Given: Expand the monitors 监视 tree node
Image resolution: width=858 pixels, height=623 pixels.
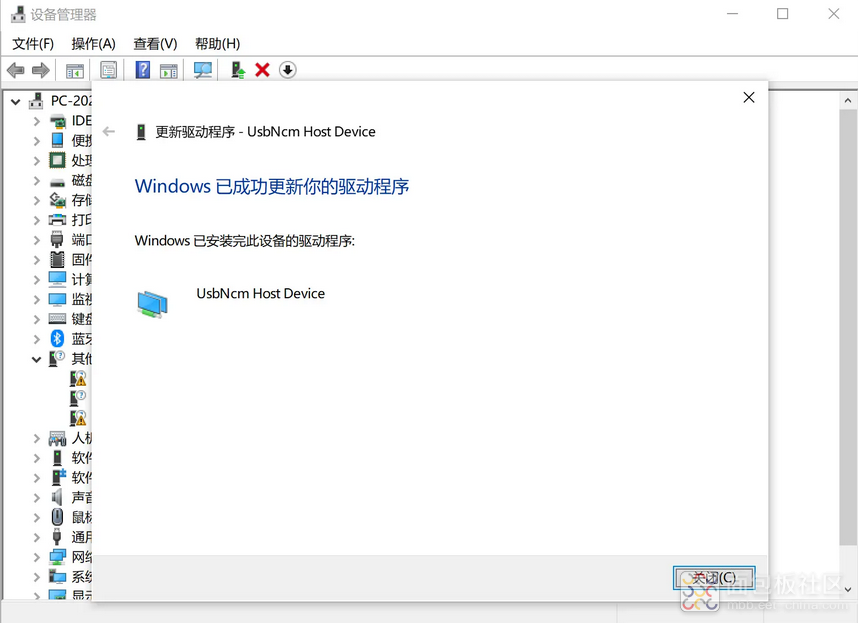Looking at the screenshot, I should pos(37,299).
